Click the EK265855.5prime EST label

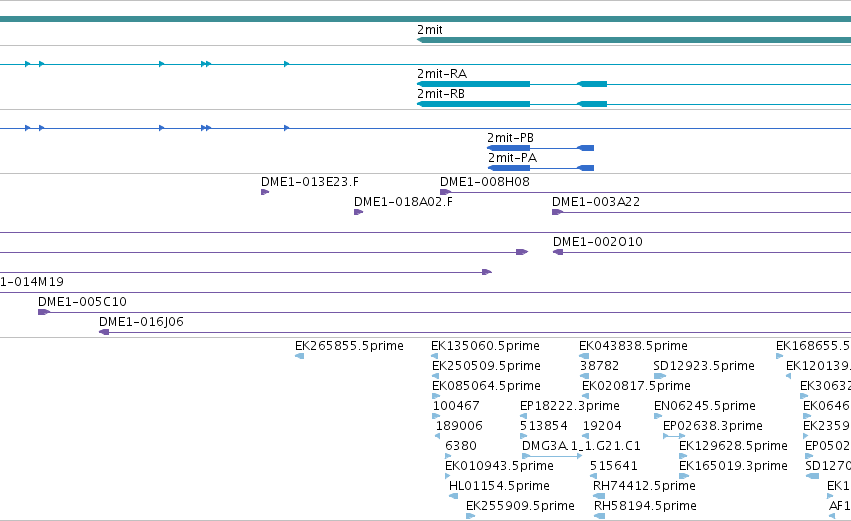(350, 346)
